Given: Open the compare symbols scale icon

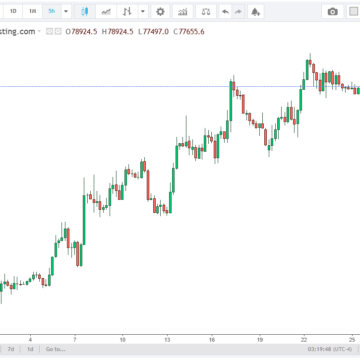Looking at the screenshot, I should click(206, 12).
